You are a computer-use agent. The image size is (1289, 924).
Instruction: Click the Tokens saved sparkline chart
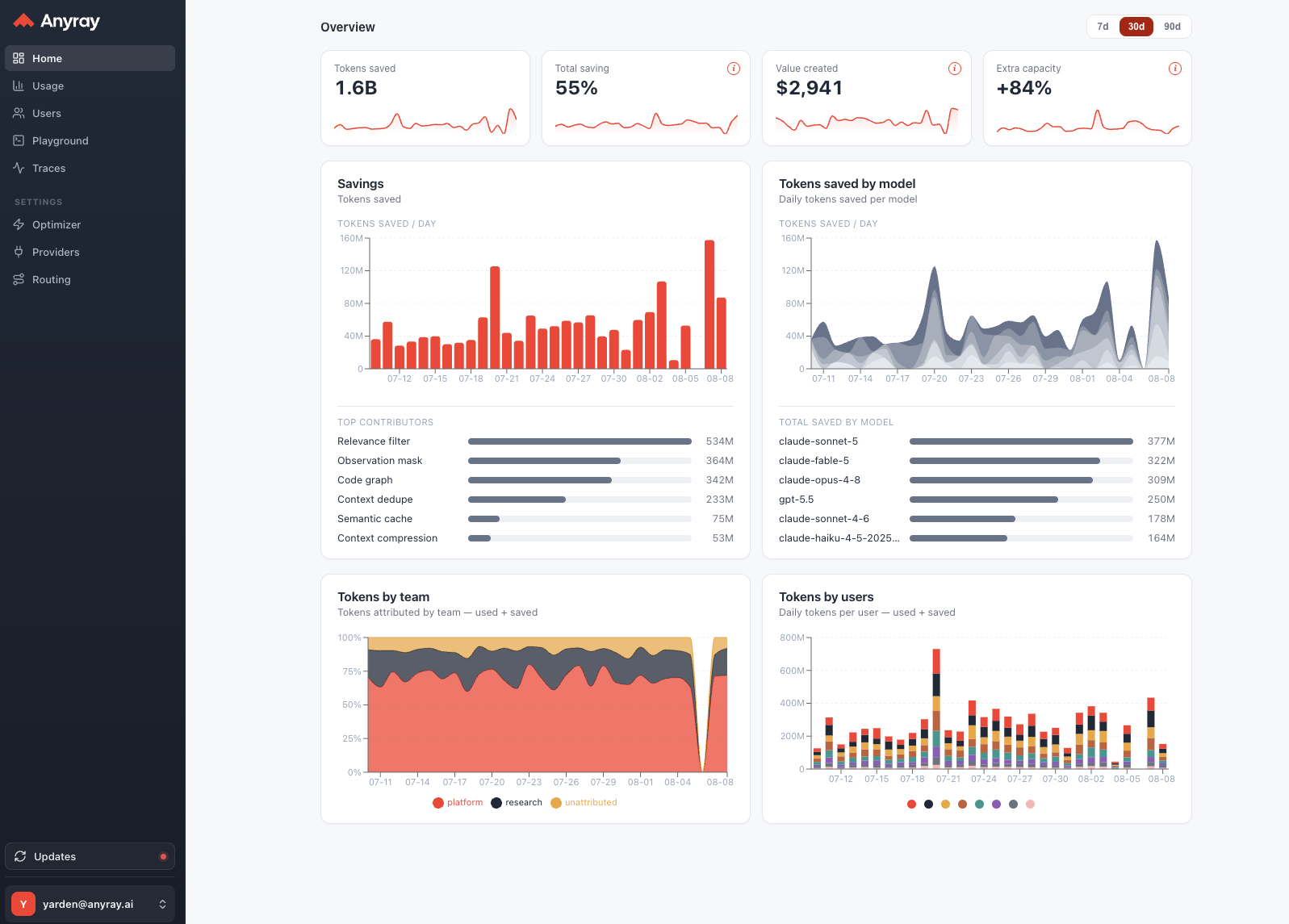tap(425, 122)
